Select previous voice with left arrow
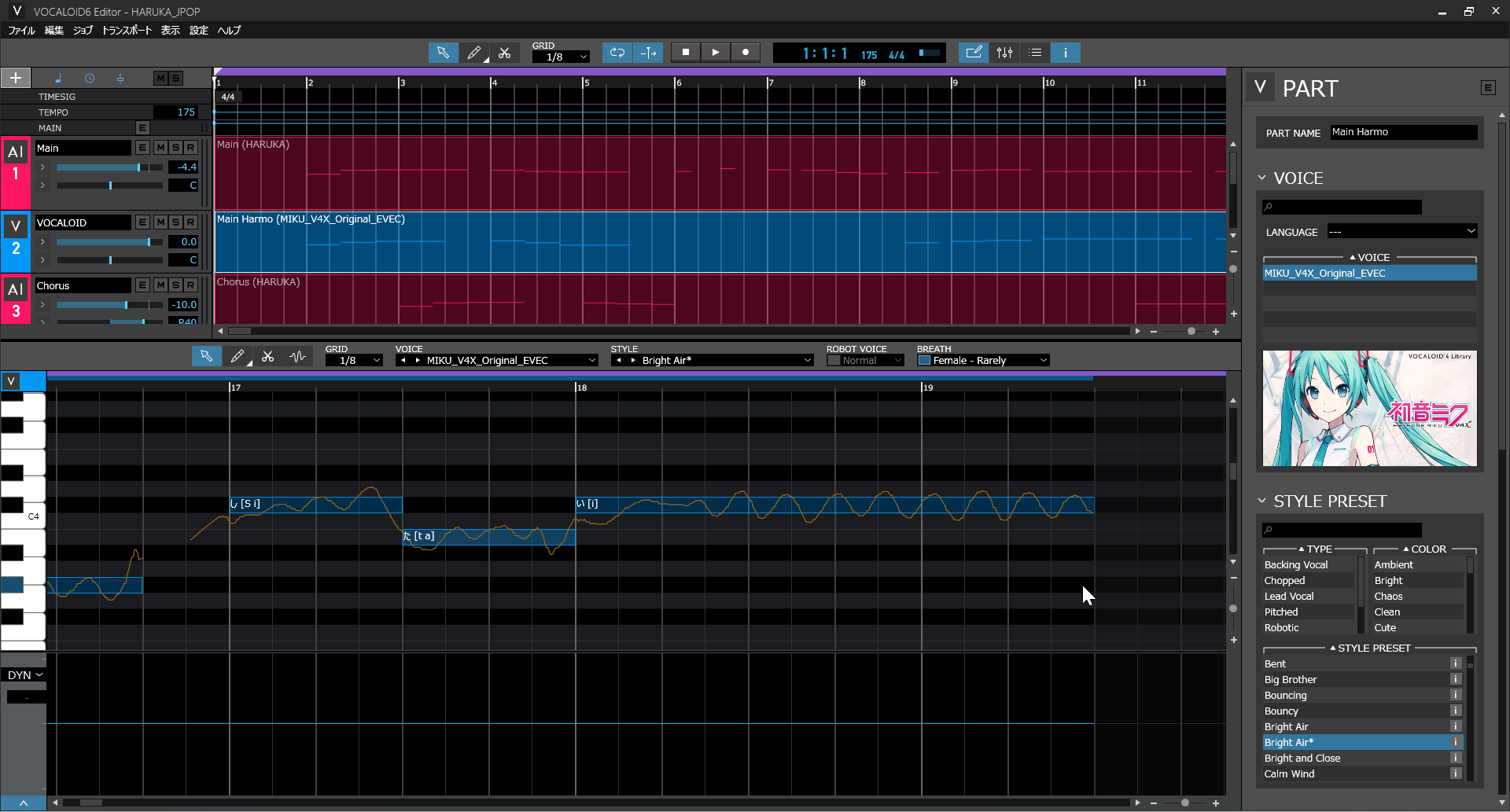This screenshot has height=812, width=1510. 403,360
